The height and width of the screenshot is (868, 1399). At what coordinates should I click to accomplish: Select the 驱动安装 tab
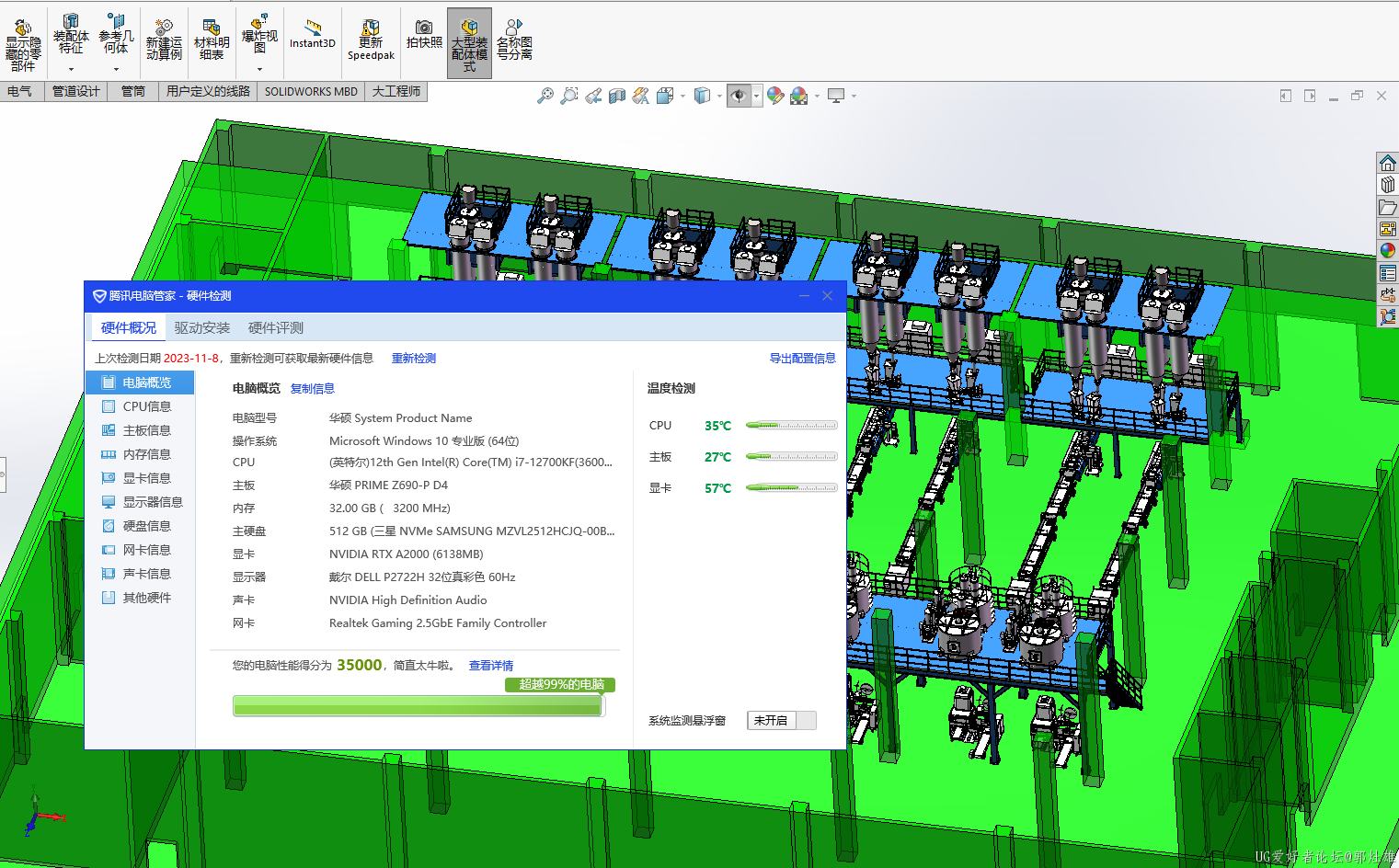(x=202, y=327)
